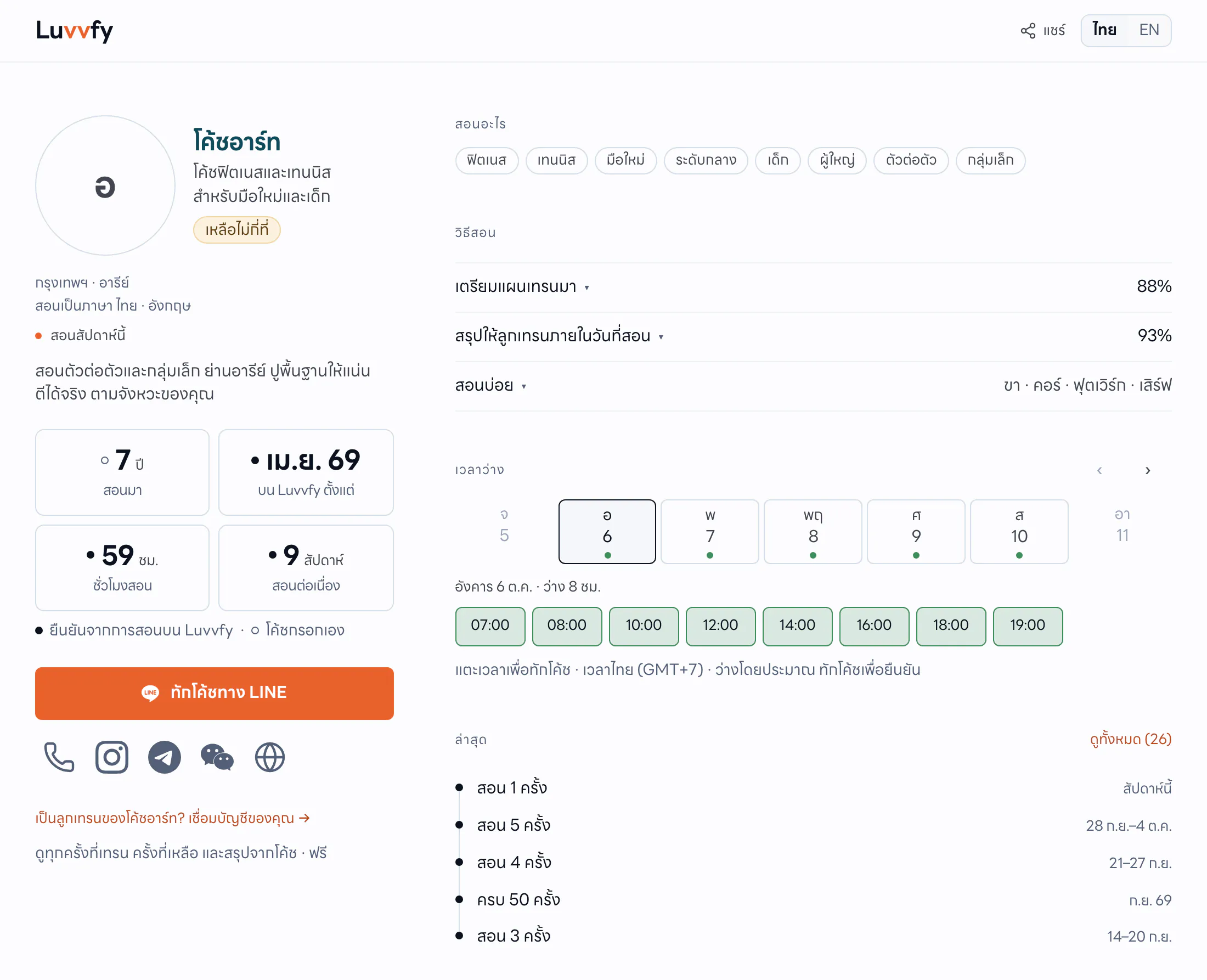Open the Telegram contact icon
1207x980 pixels.
tap(164, 757)
